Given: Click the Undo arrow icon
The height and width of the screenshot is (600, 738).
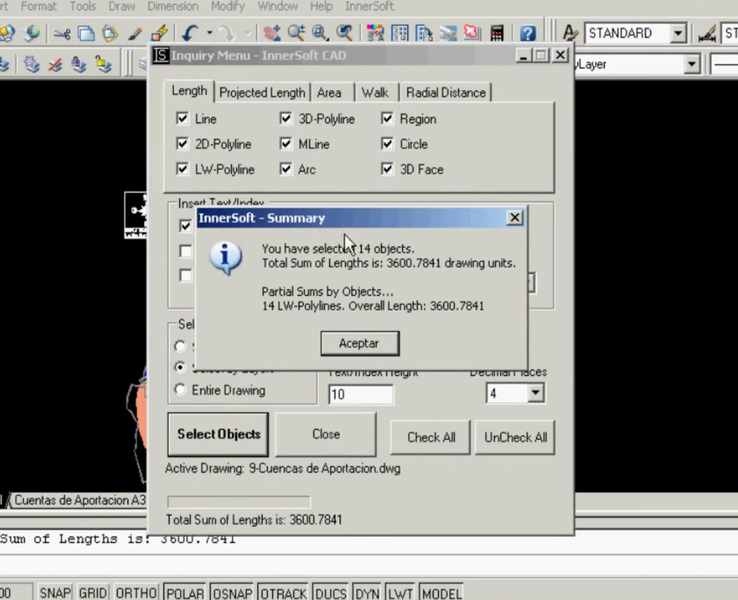Looking at the screenshot, I should (190, 33).
